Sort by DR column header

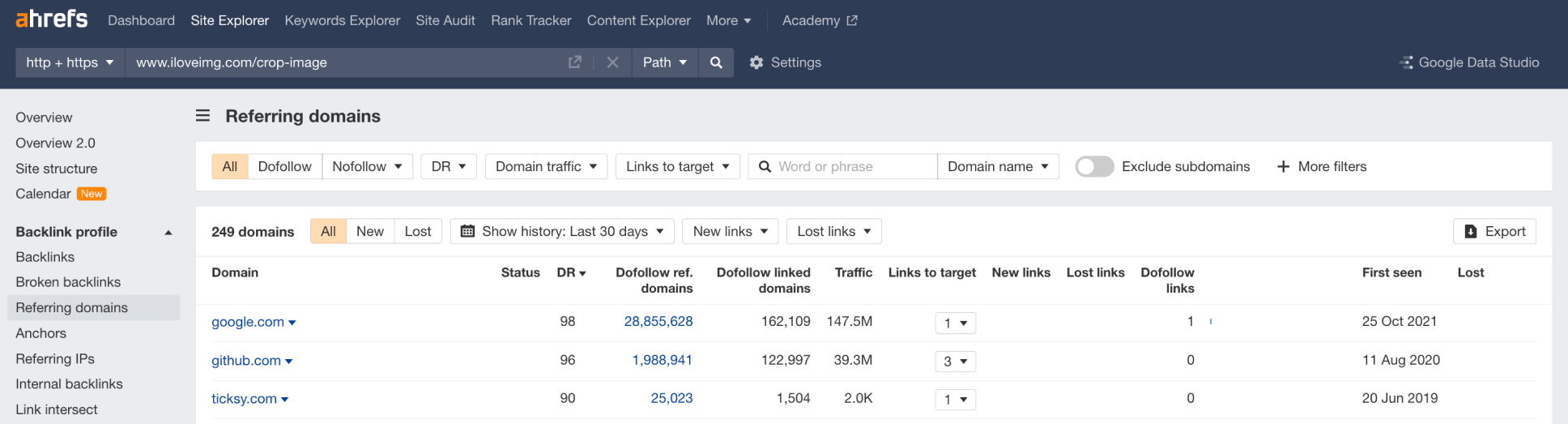(571, 272)
